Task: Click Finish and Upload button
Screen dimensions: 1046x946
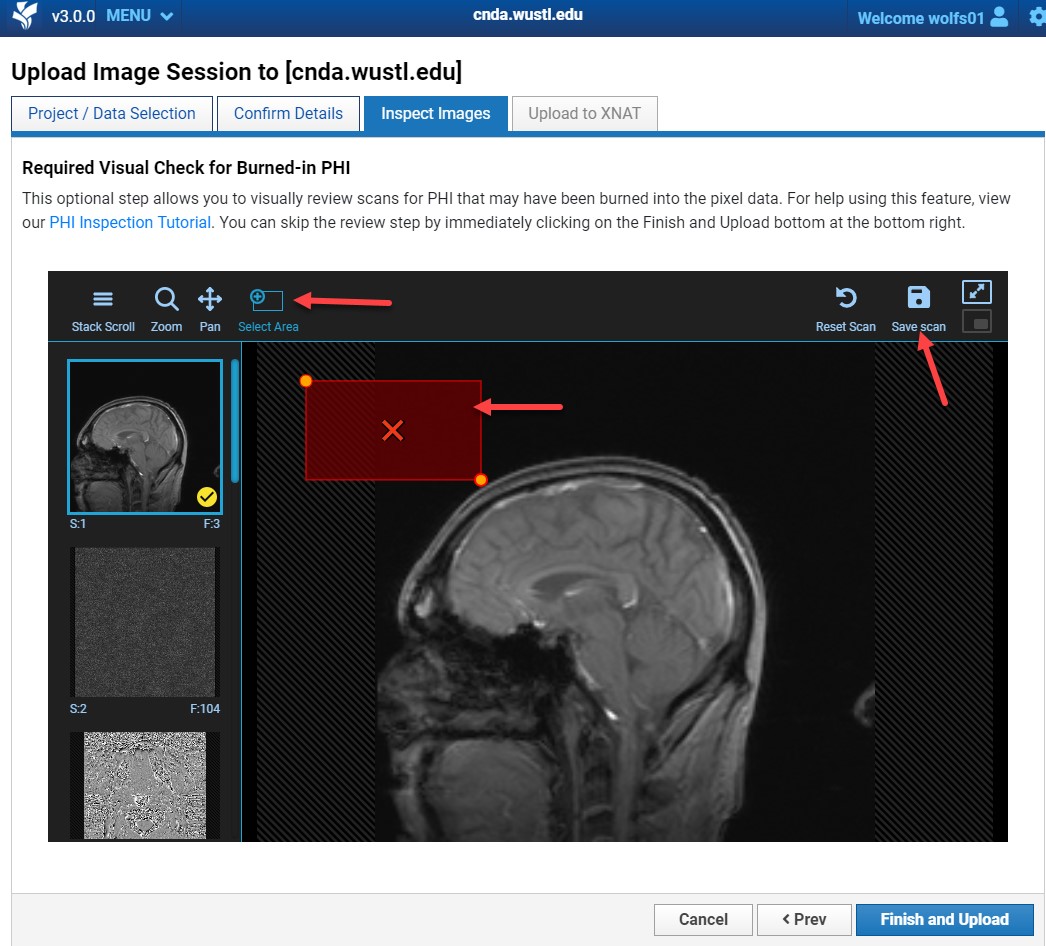Action: [944, 920]
